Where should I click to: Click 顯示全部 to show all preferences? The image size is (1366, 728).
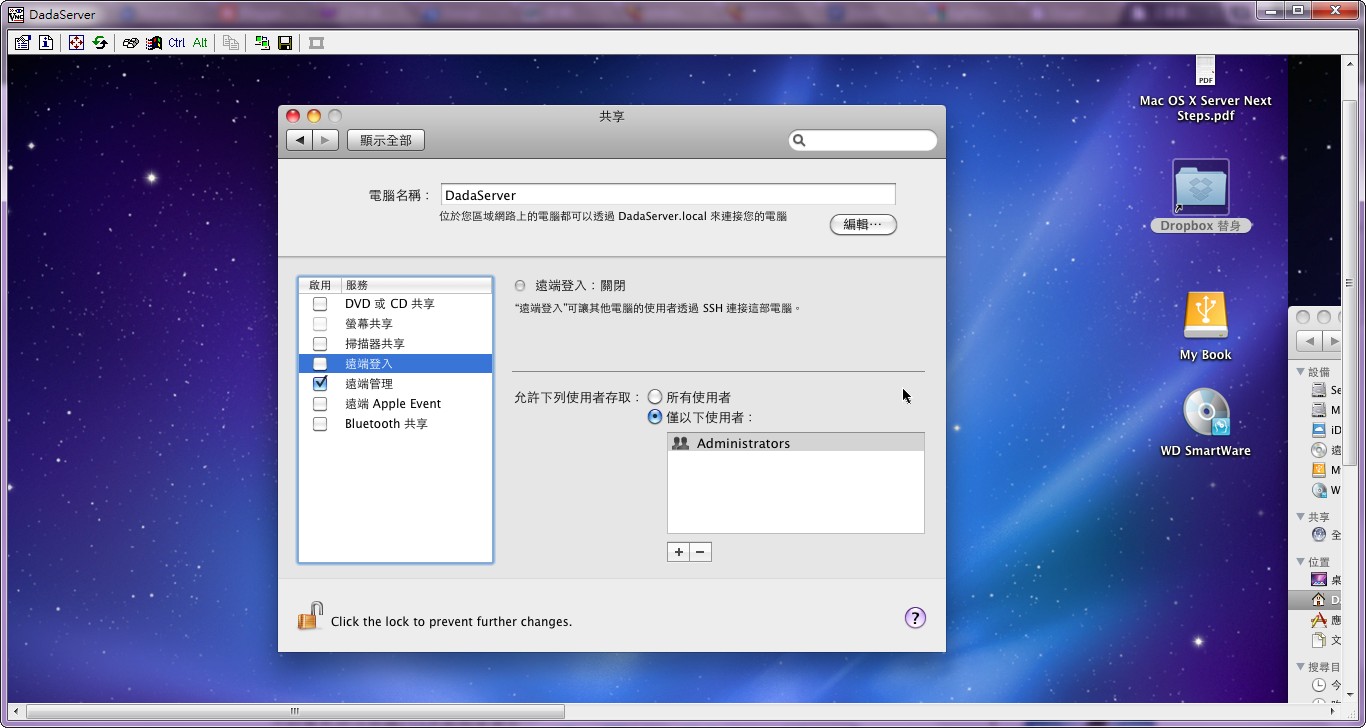click(385, 139)
